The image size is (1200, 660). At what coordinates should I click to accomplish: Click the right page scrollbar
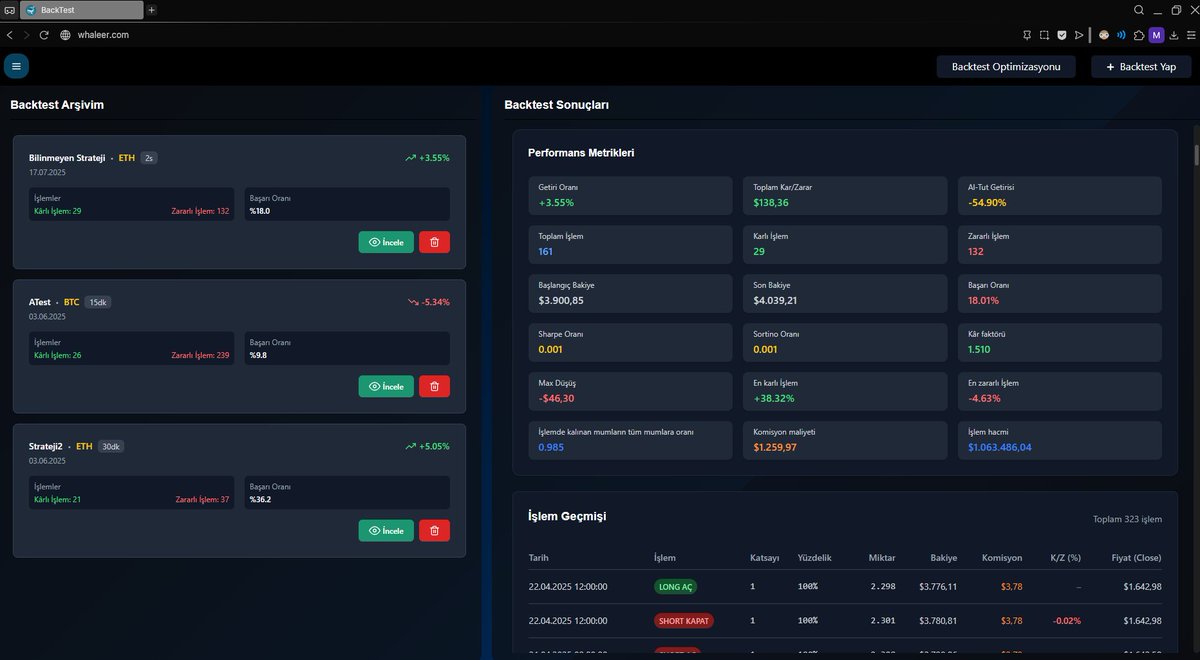1195,155
